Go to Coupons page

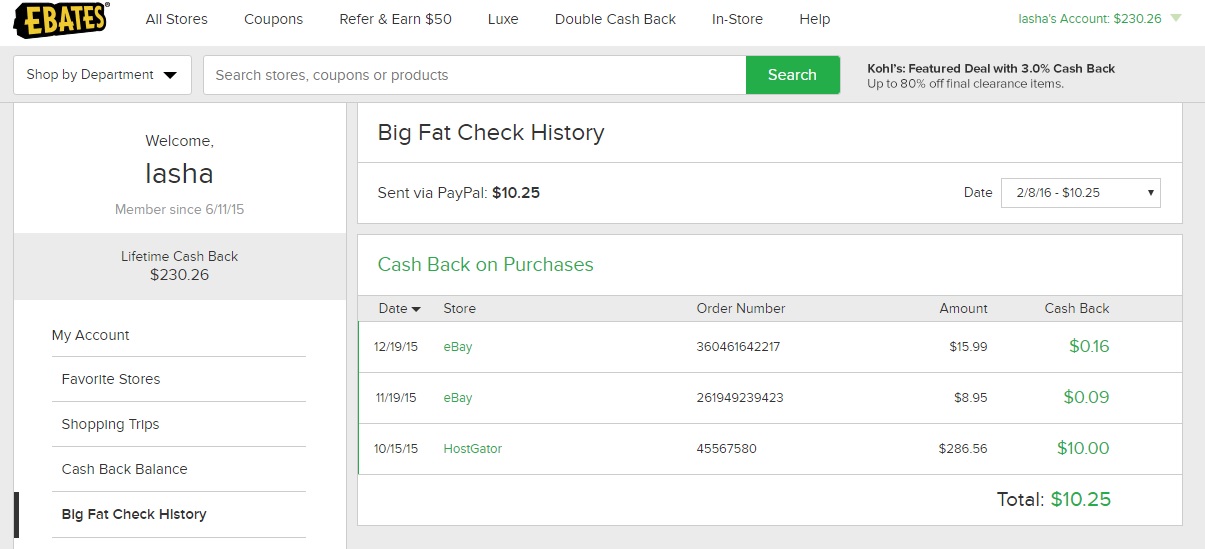tap(273, 19)
